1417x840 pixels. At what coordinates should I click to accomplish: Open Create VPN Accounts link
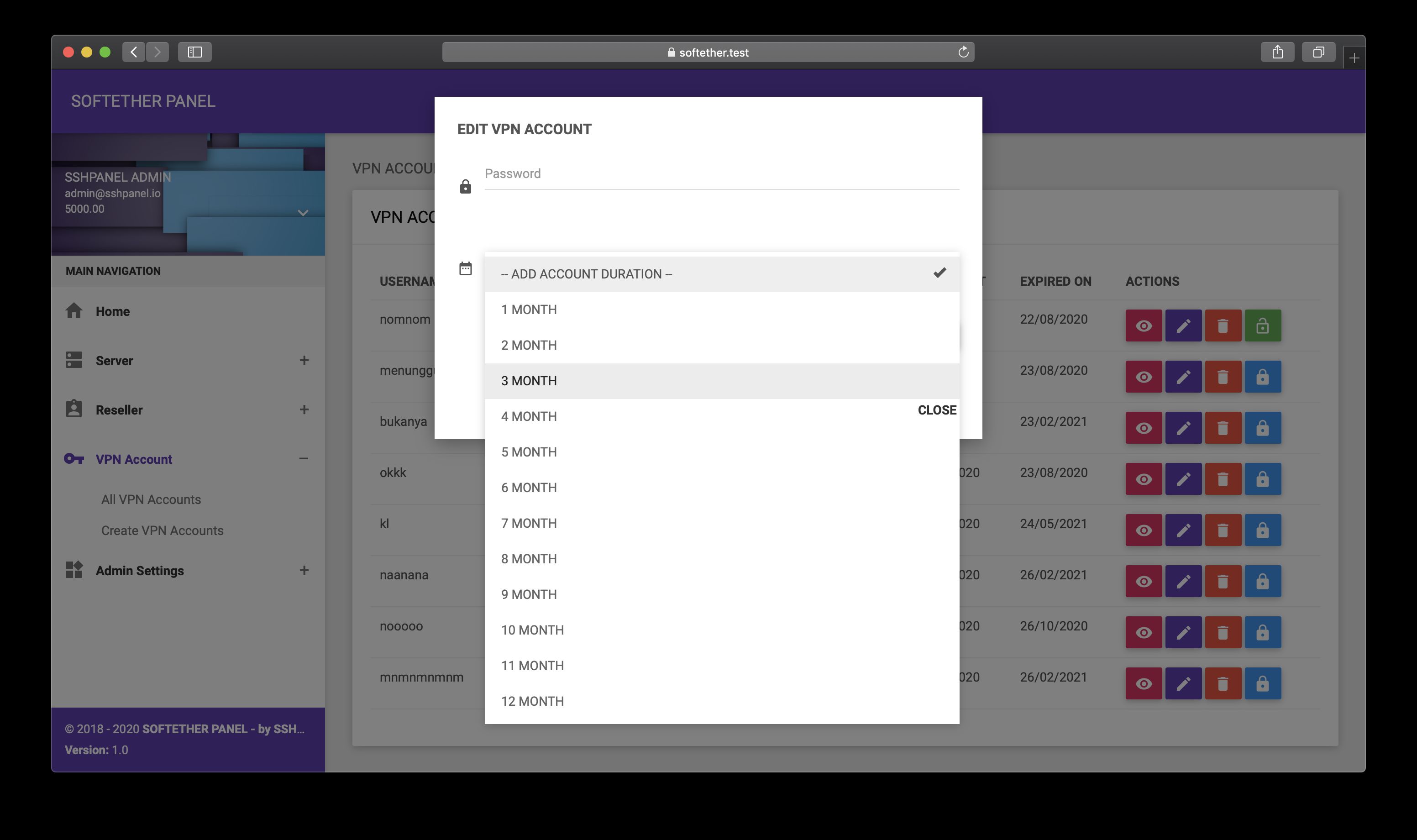pyautogui.click(x=162, y=530)
